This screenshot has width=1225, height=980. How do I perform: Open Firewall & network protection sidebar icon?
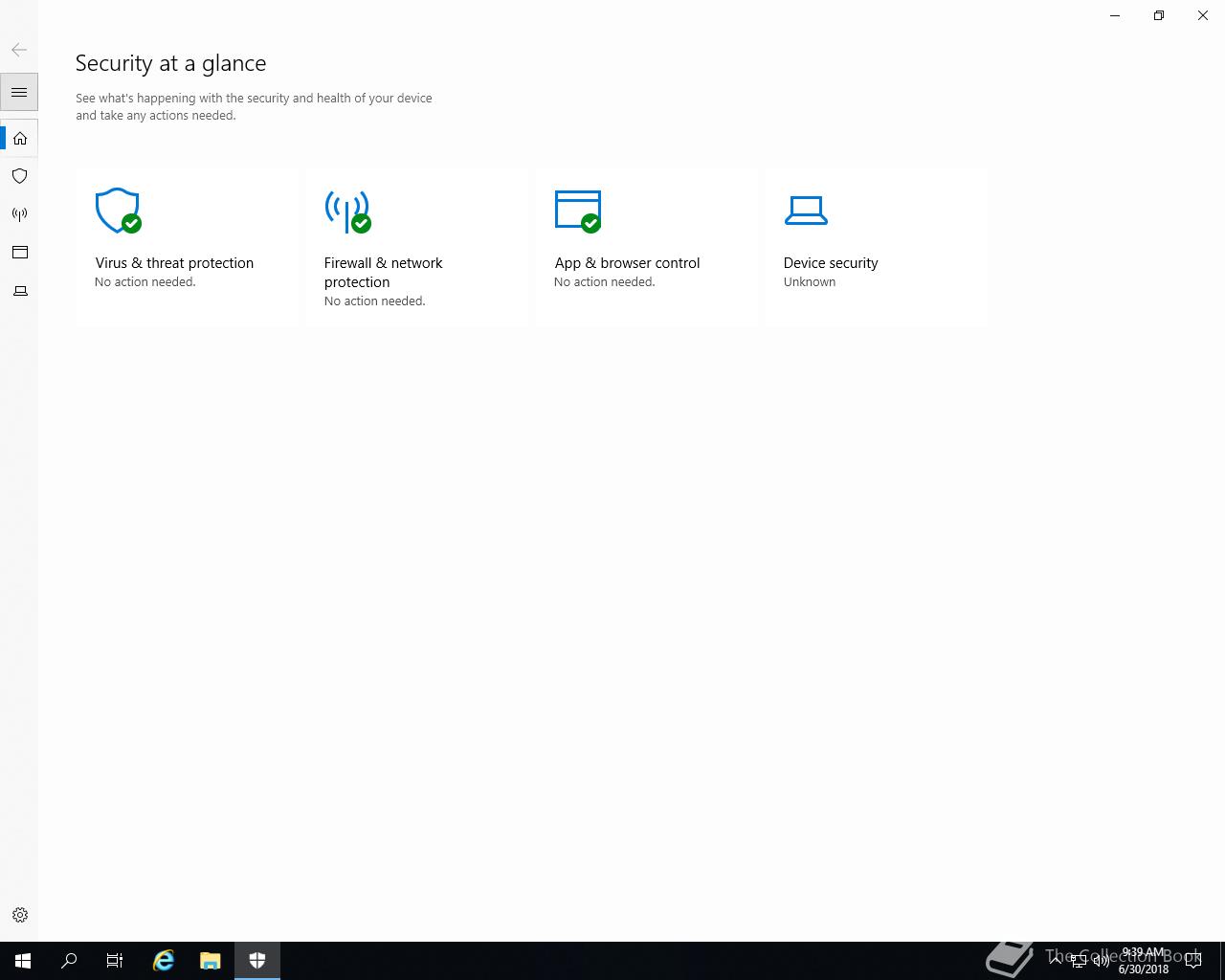19,214
